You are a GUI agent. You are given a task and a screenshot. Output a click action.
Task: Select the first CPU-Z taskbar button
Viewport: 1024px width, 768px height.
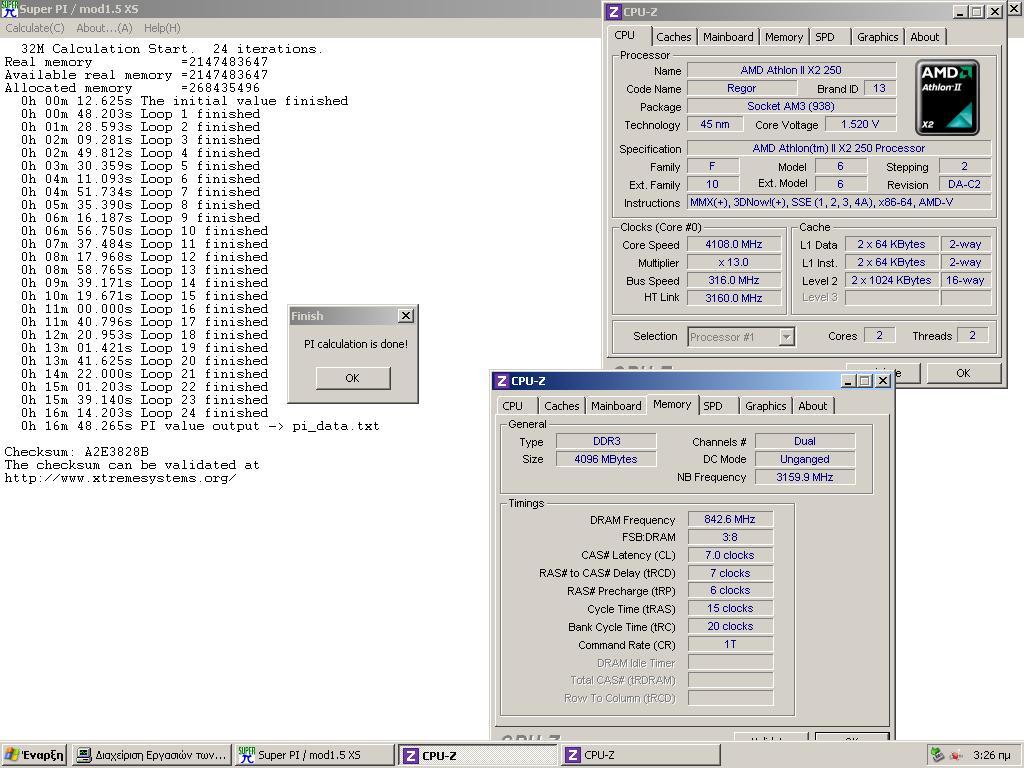tap(478, 755)
